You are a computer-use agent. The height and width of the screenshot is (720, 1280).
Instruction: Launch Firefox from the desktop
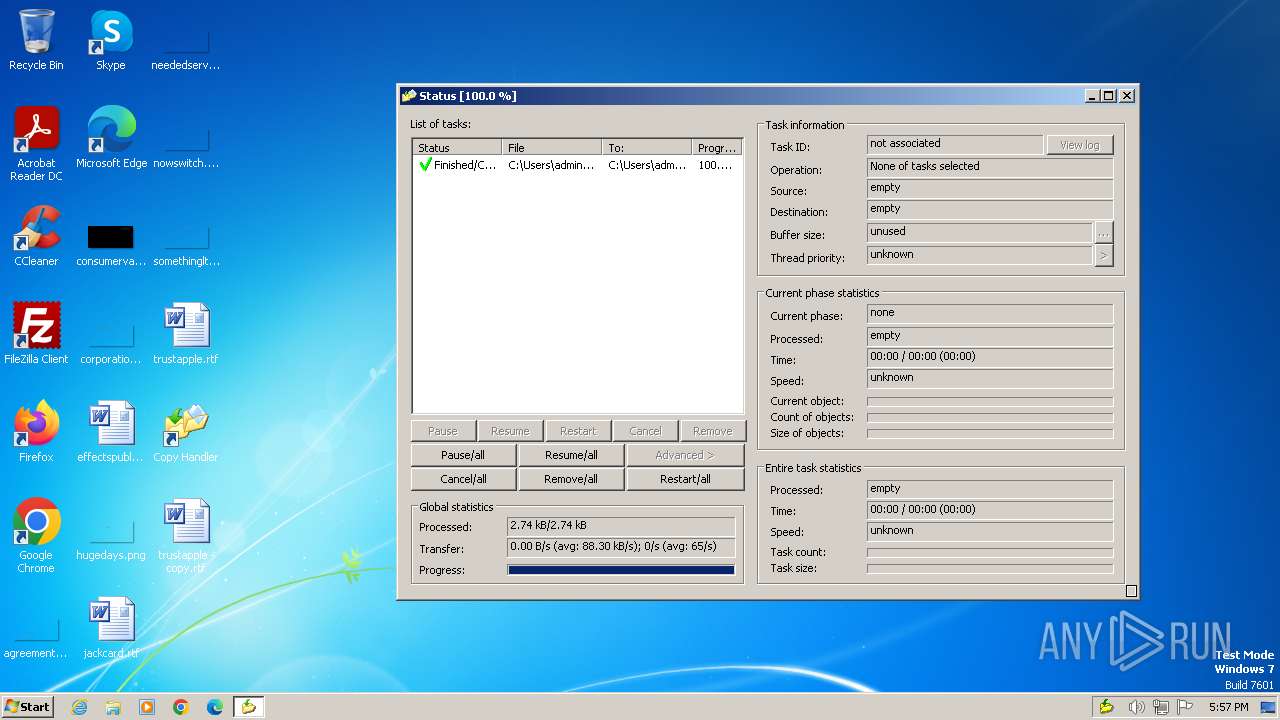point(36,432)
